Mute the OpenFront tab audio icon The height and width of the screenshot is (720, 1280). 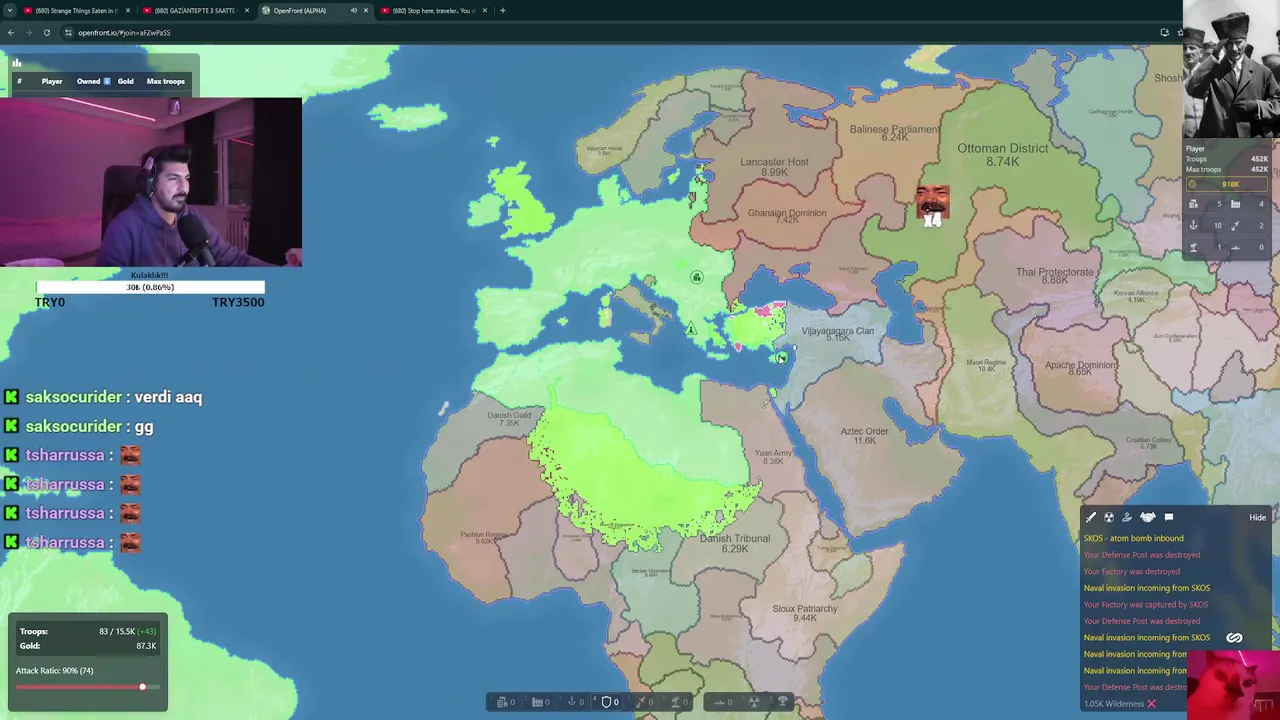point(353,10)
